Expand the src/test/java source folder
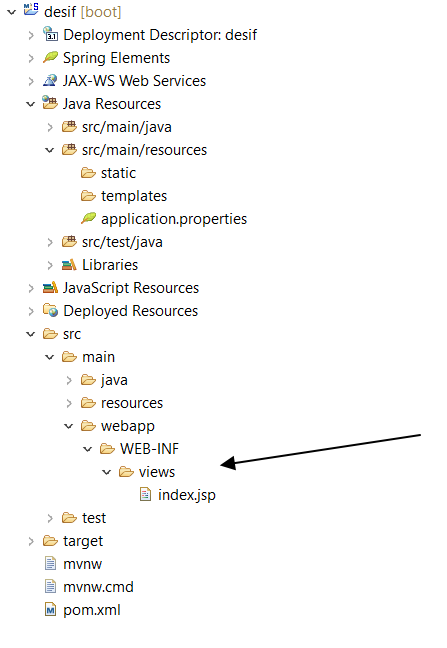Image resolution: width=447 pixels, height=648 pixels. [x=50, y=242]
